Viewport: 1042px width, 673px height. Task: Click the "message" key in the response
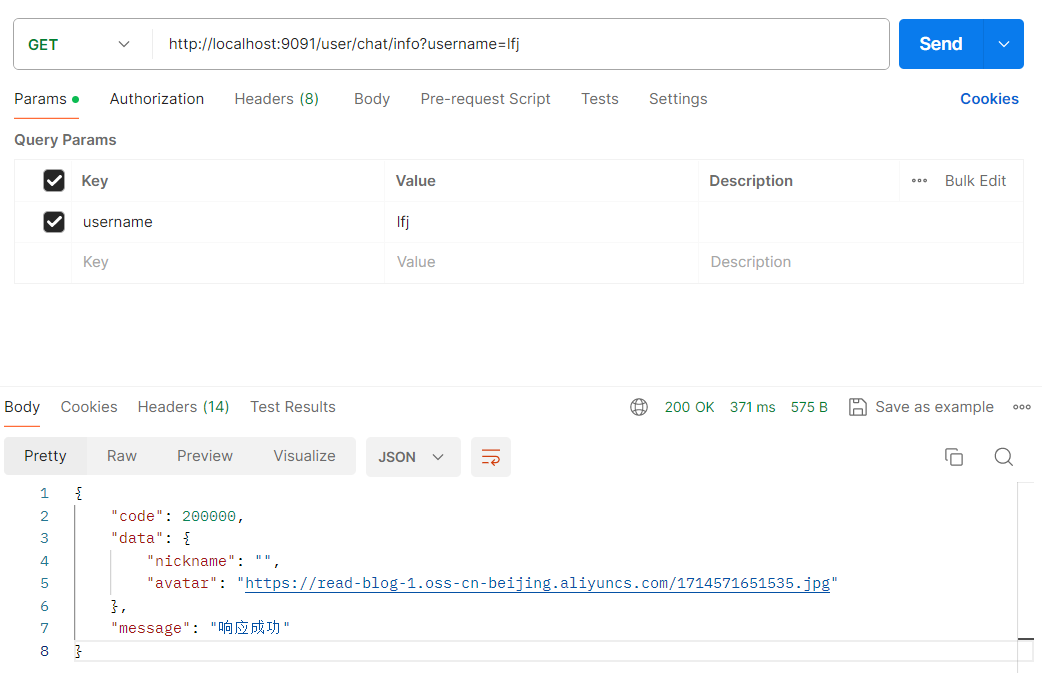coord(150,628)
